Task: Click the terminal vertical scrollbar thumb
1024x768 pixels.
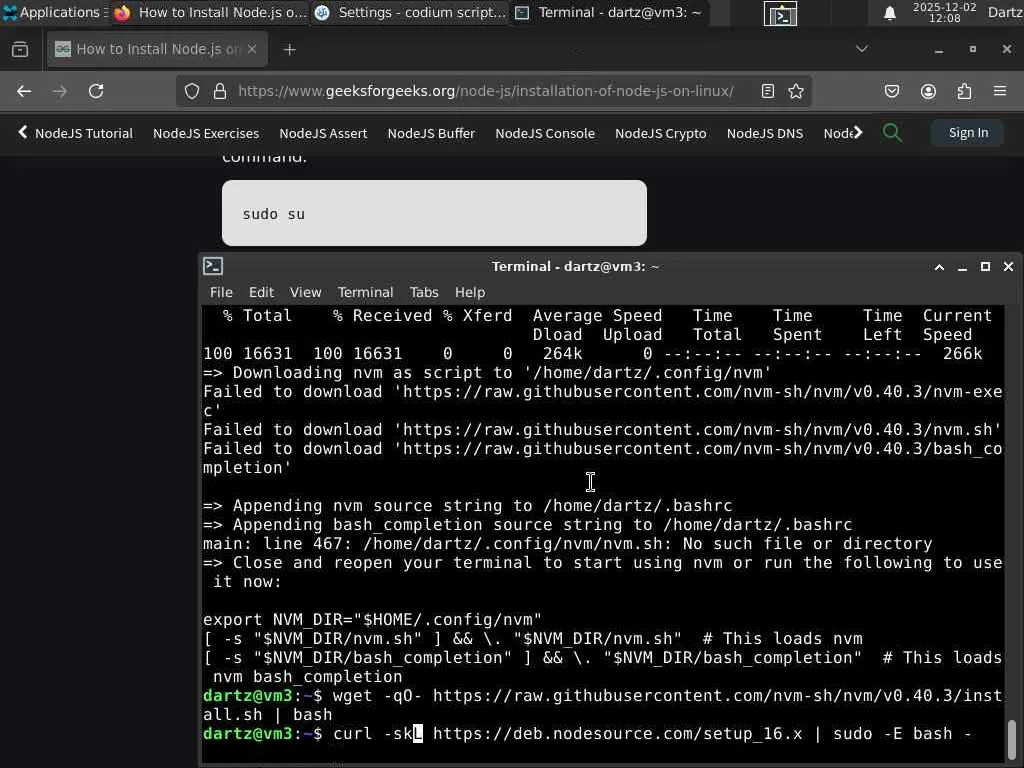Action: (x=1012, y=738)
